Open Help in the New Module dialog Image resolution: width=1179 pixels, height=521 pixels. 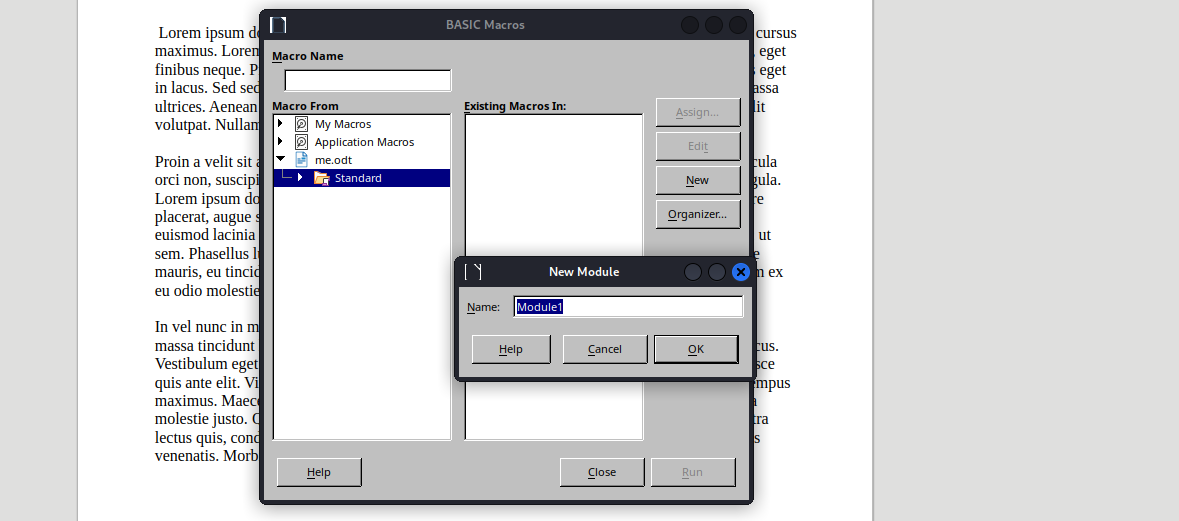(x=511, y=349)
